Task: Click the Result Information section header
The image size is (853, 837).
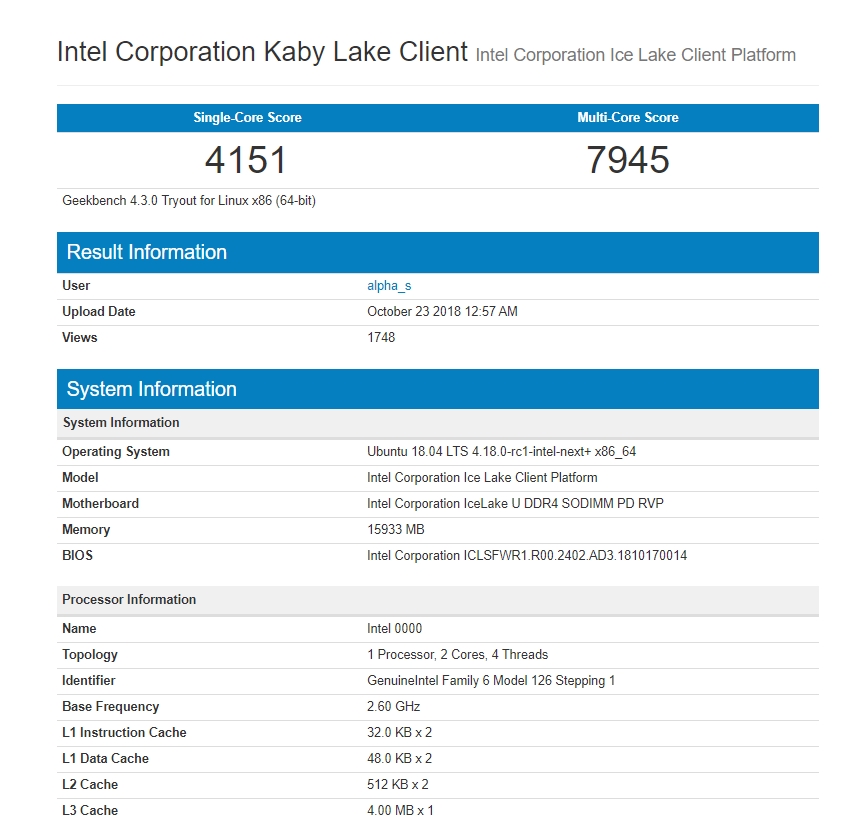Action: tap(146, 252)
